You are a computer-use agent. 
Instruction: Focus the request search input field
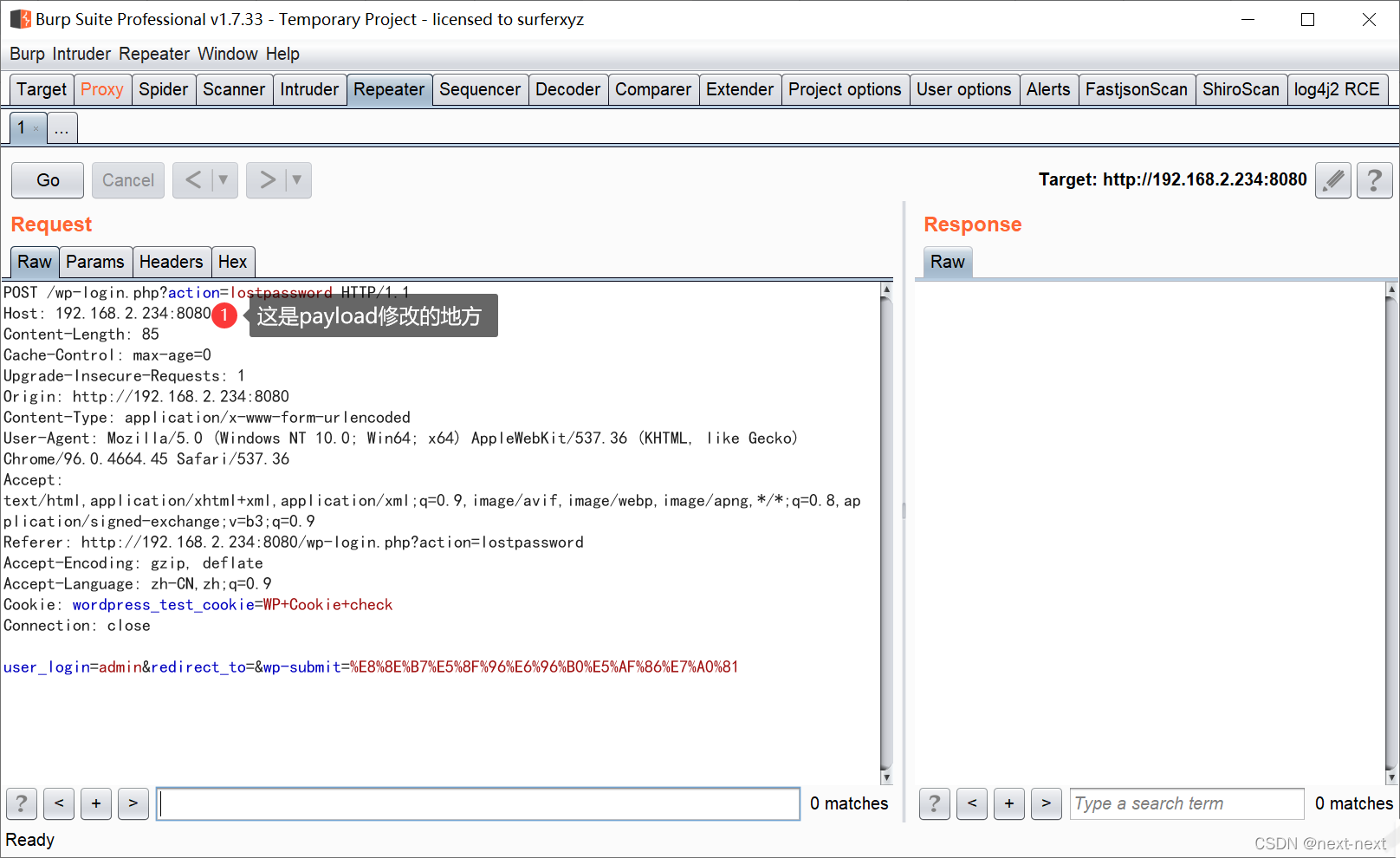(478, 804)
